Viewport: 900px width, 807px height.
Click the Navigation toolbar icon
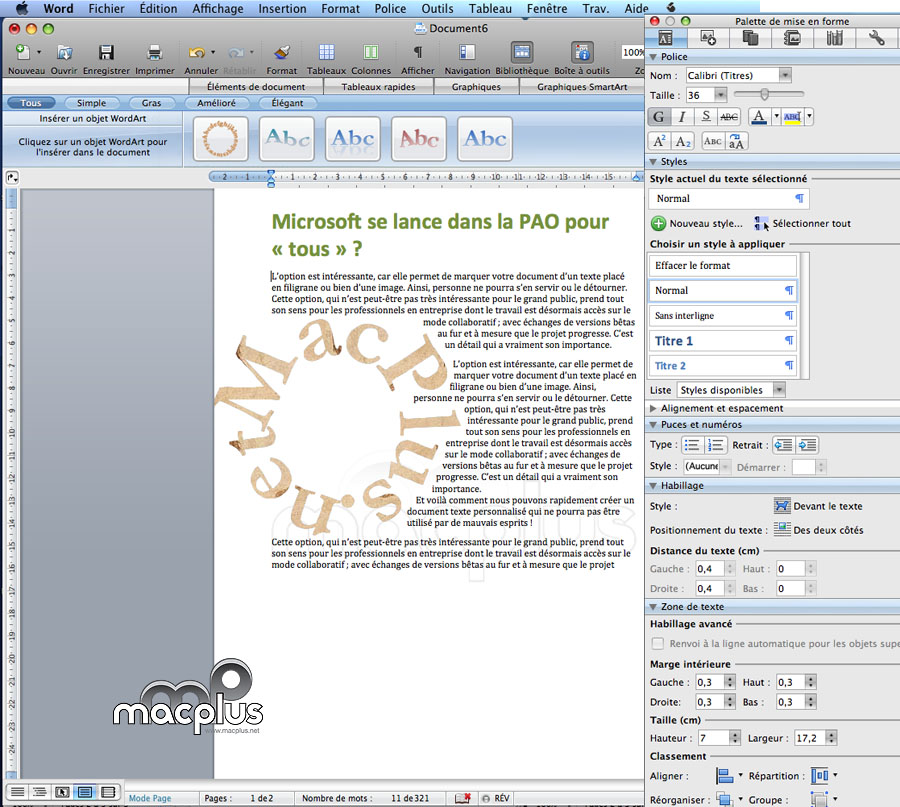click(467, 53)
